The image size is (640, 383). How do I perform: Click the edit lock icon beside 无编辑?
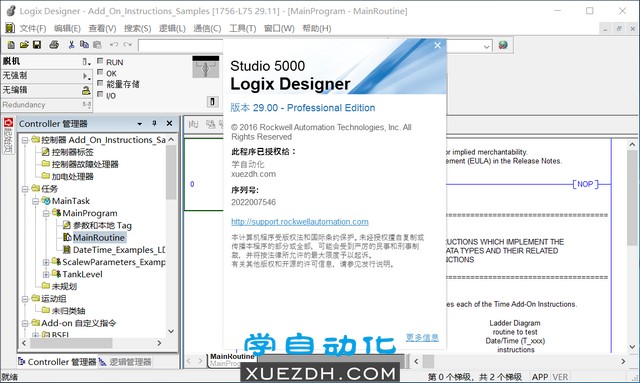pyautogui.click(x=86, y=90)
